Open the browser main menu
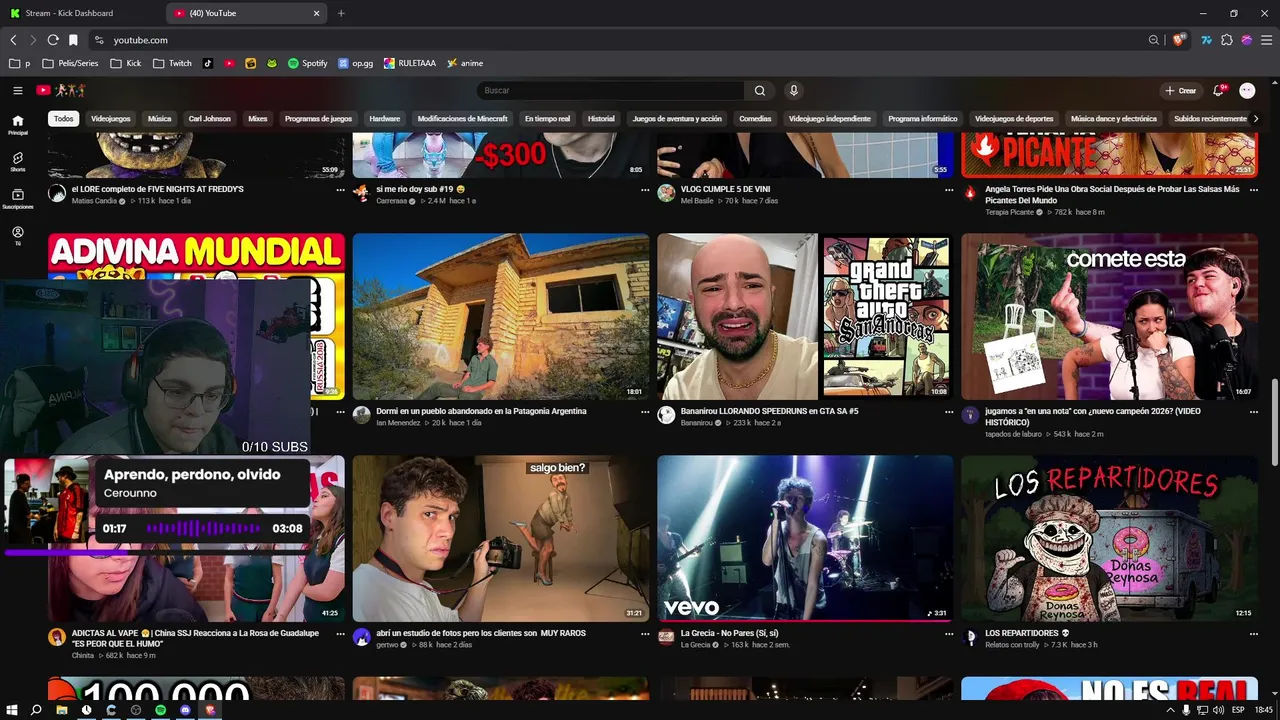Image resolution: width=1280 pixels, height=720 pixels. click(x=1267, y=40)
